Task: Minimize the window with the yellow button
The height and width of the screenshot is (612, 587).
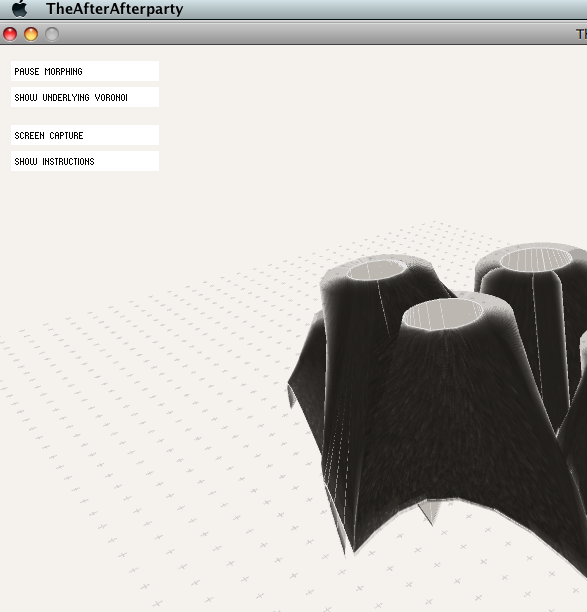Action: tap(31, 34)
